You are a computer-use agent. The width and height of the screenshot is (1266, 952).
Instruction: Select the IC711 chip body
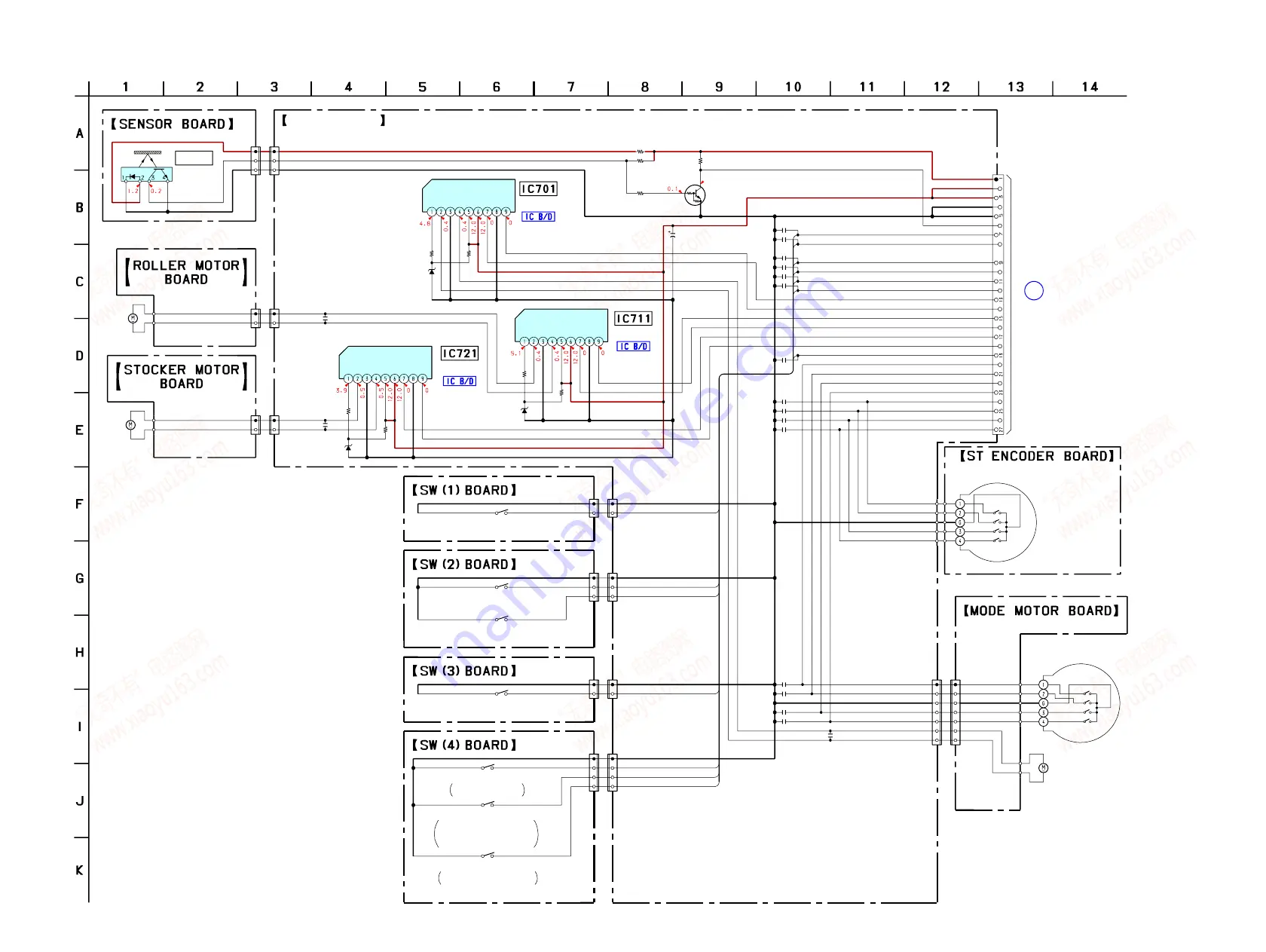coord(561,324)
